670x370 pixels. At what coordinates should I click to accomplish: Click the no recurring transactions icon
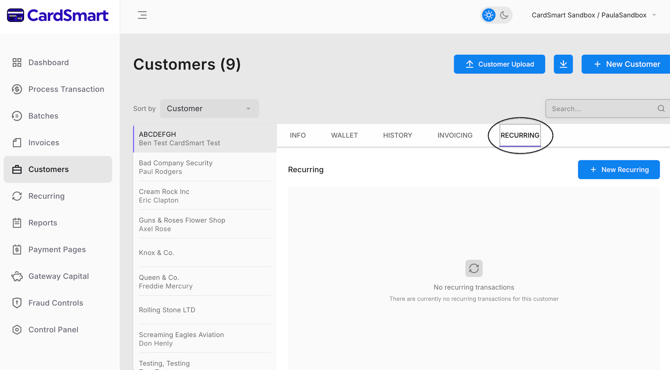click(x=474, y=268)
